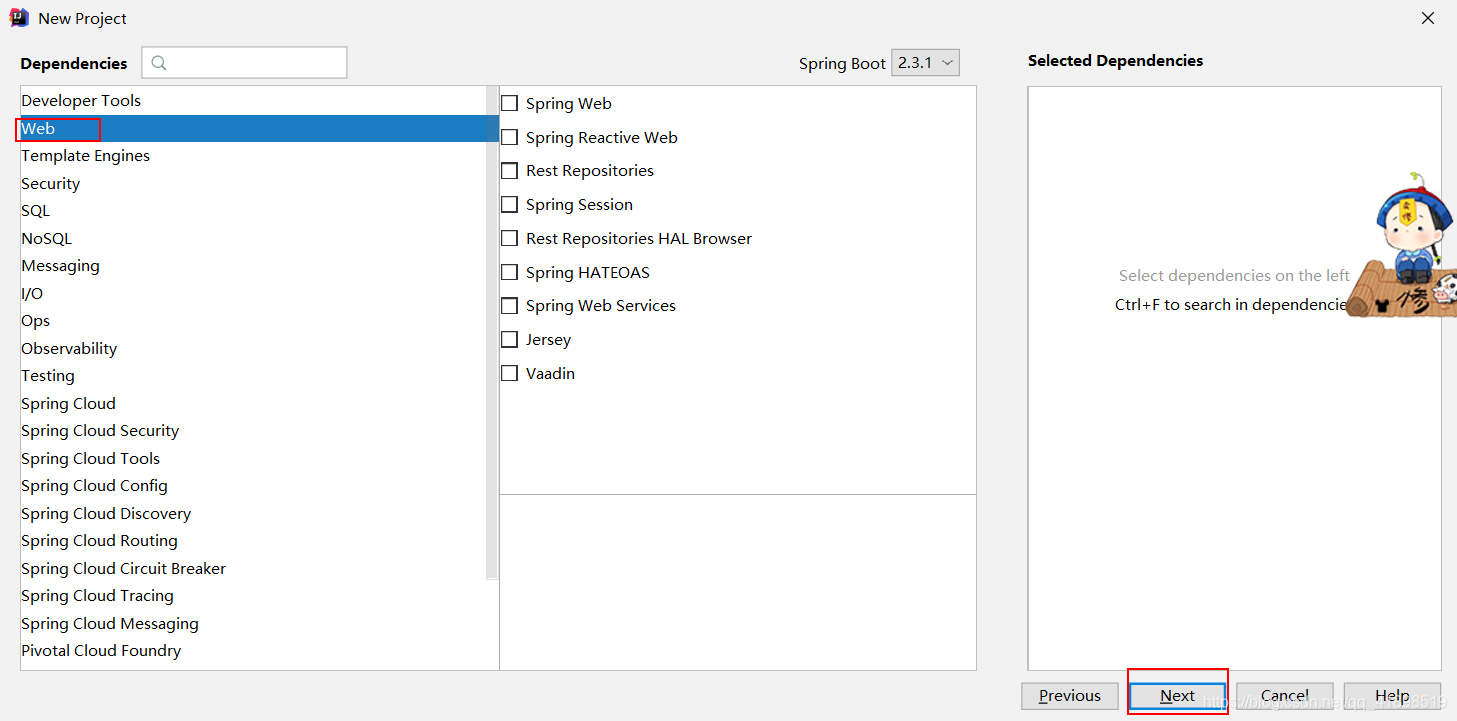Choose Pivotal Cloud Foundry category
The height and width of the screenshot is (721, 1457).
click(x=254, y=651)
